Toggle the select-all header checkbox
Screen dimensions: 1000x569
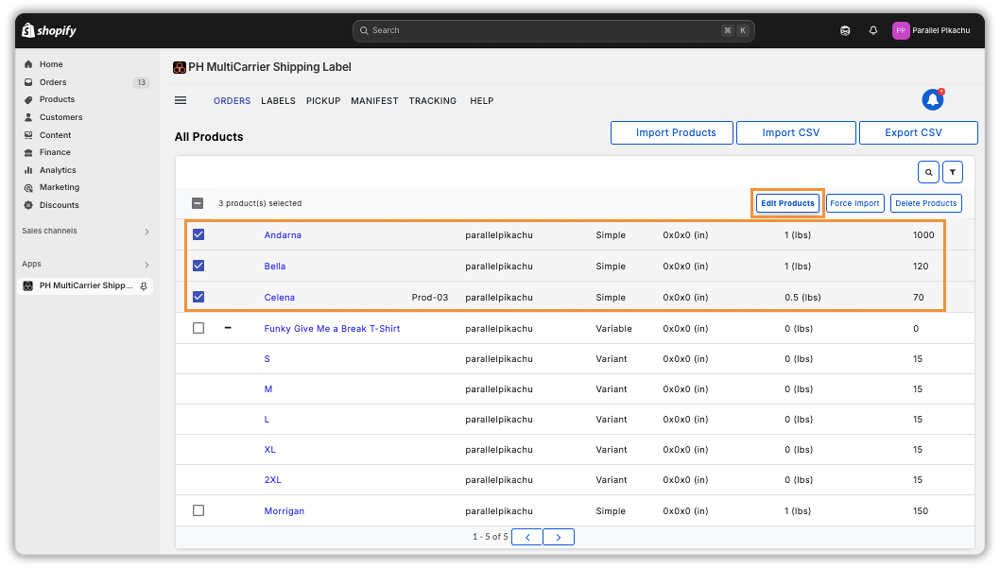pyautogui.click(x=198, y=203)
